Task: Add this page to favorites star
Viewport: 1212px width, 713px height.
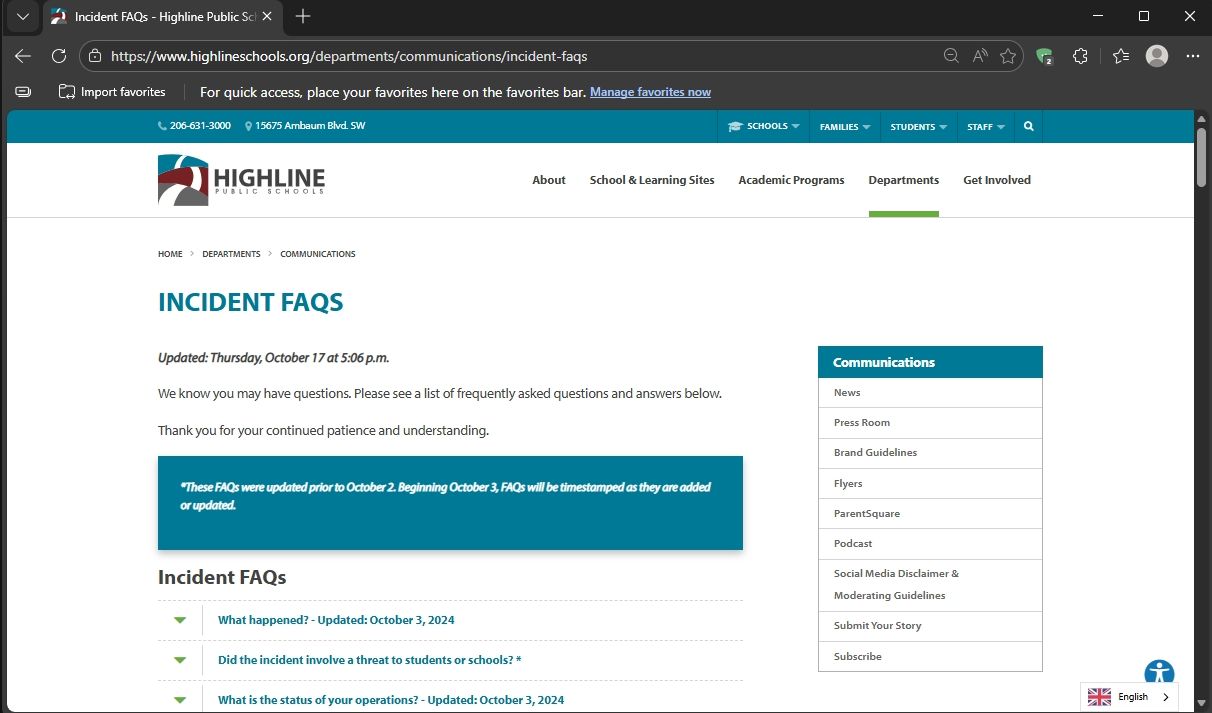Action: [1008, 56]
